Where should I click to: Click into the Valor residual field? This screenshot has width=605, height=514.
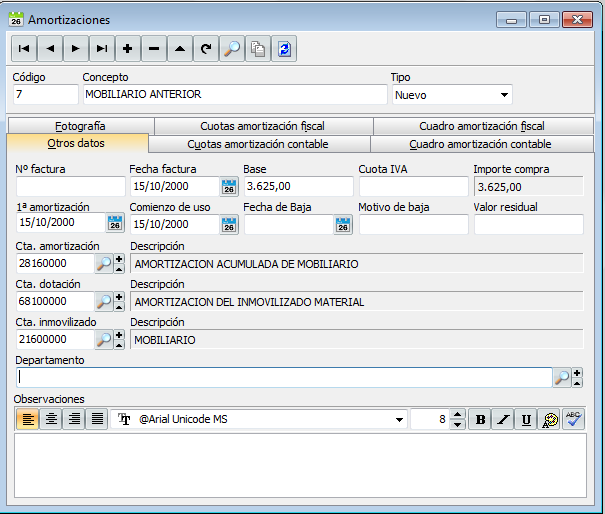point(529,225)
